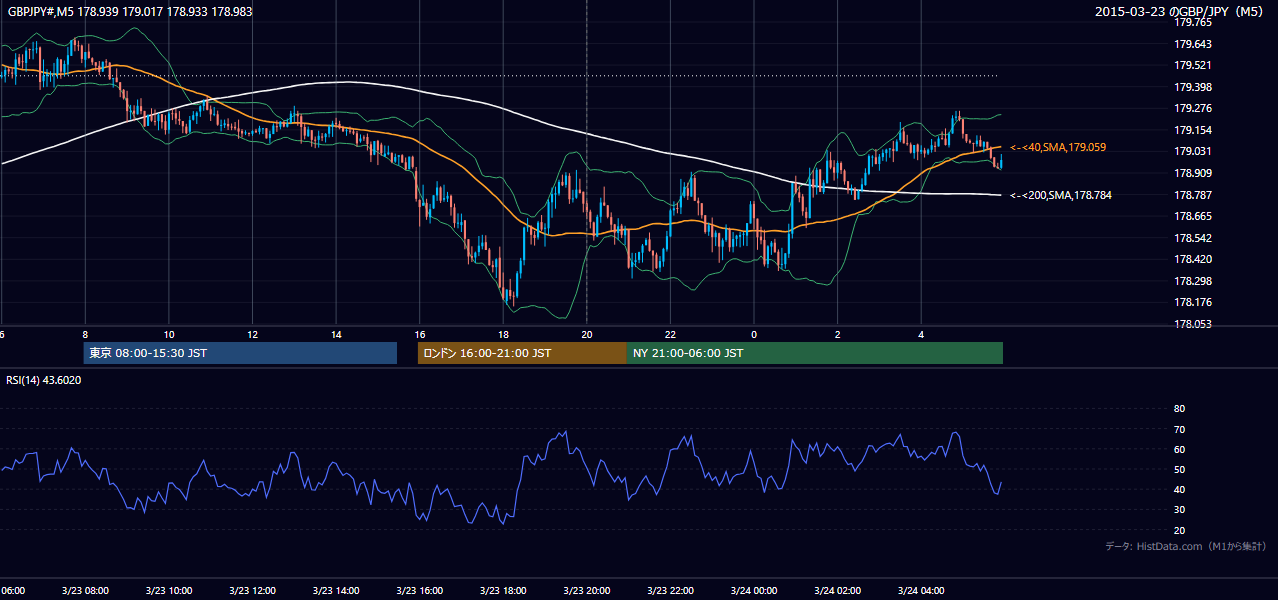Screen dimensions: 1278x600
Task: Click the 3/24 02:00 time axis label
Action: pos(837,591)
